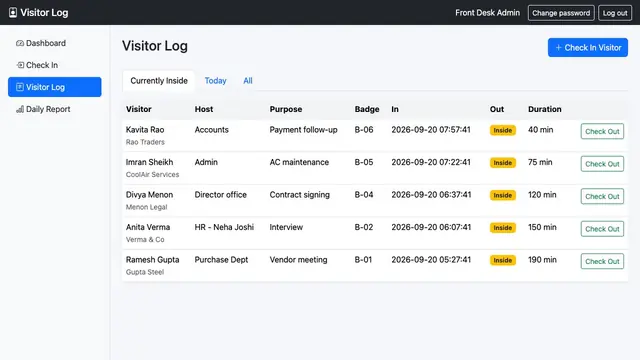Click badge number B-05

364,162
